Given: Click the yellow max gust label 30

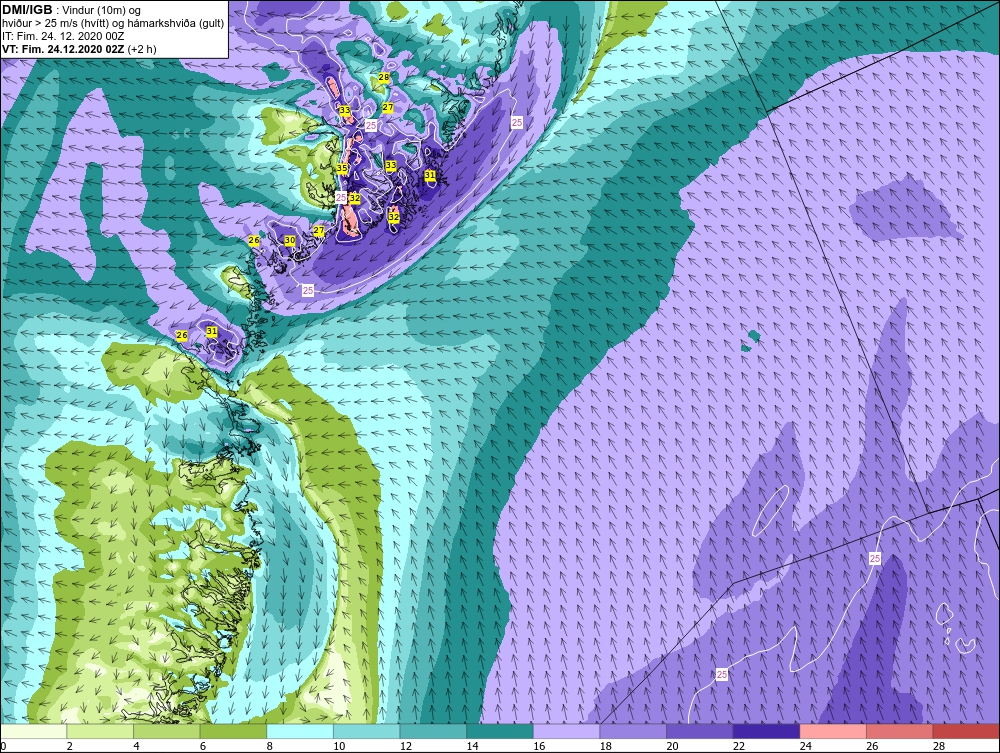Looking at the screenshot, I should tap(290, 240).
